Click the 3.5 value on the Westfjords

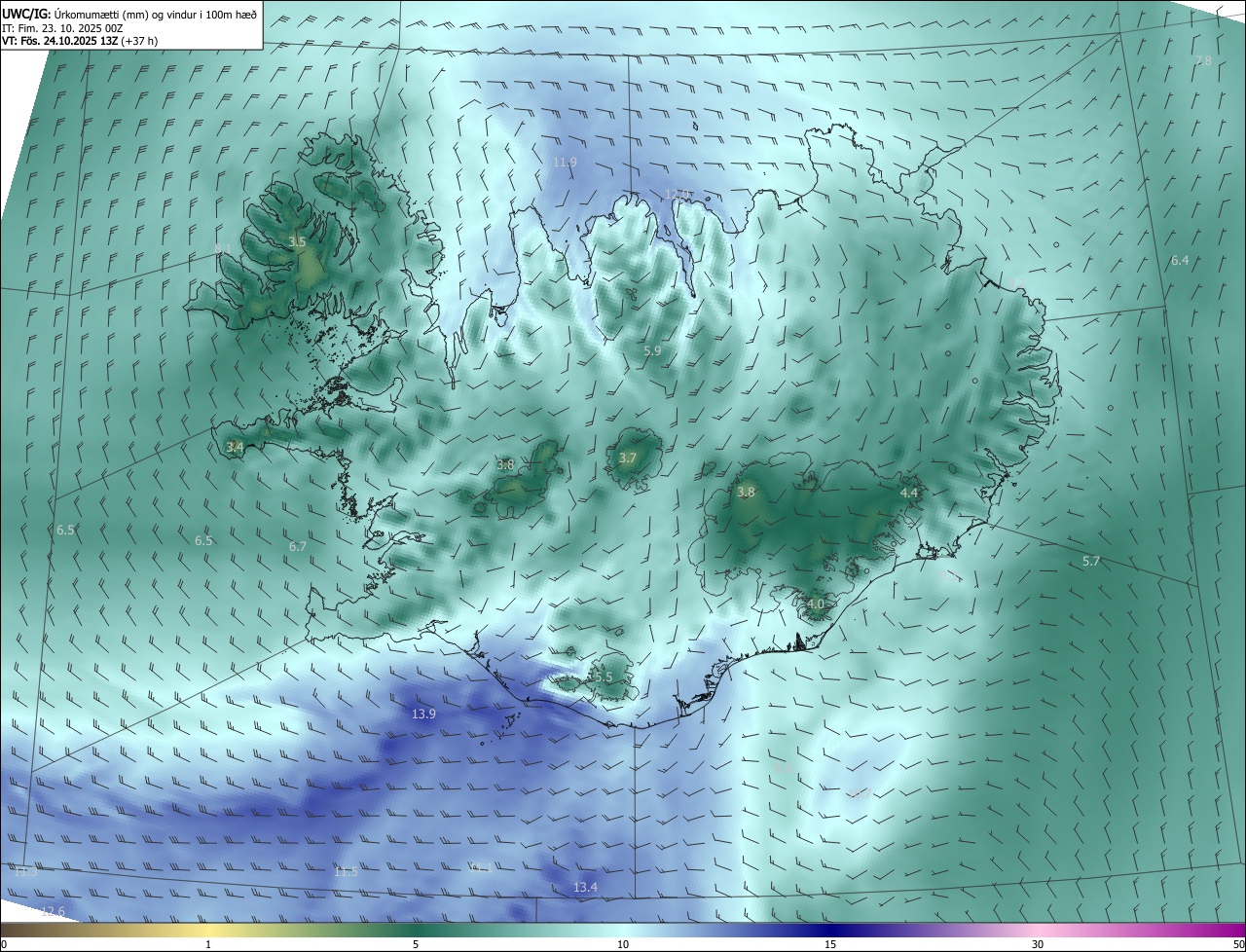tap(298, 241)
